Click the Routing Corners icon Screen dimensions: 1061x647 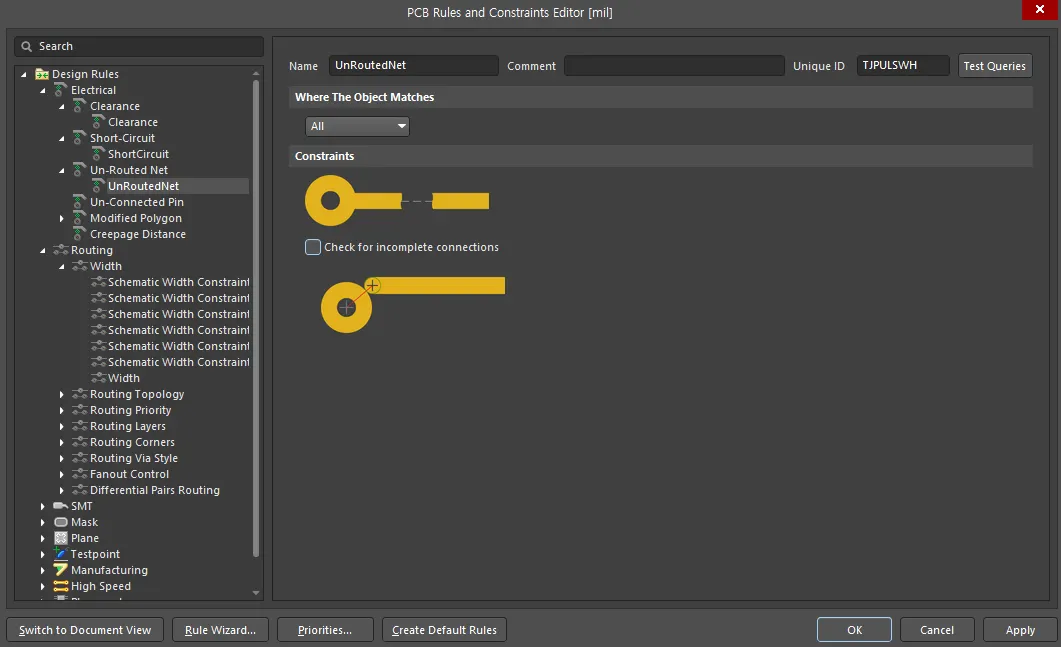[x=80, y=443]
